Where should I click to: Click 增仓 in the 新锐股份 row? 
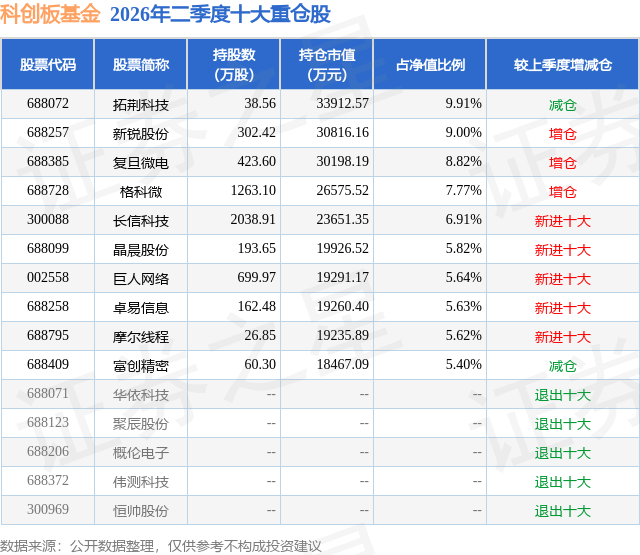(x=562, y=134)
